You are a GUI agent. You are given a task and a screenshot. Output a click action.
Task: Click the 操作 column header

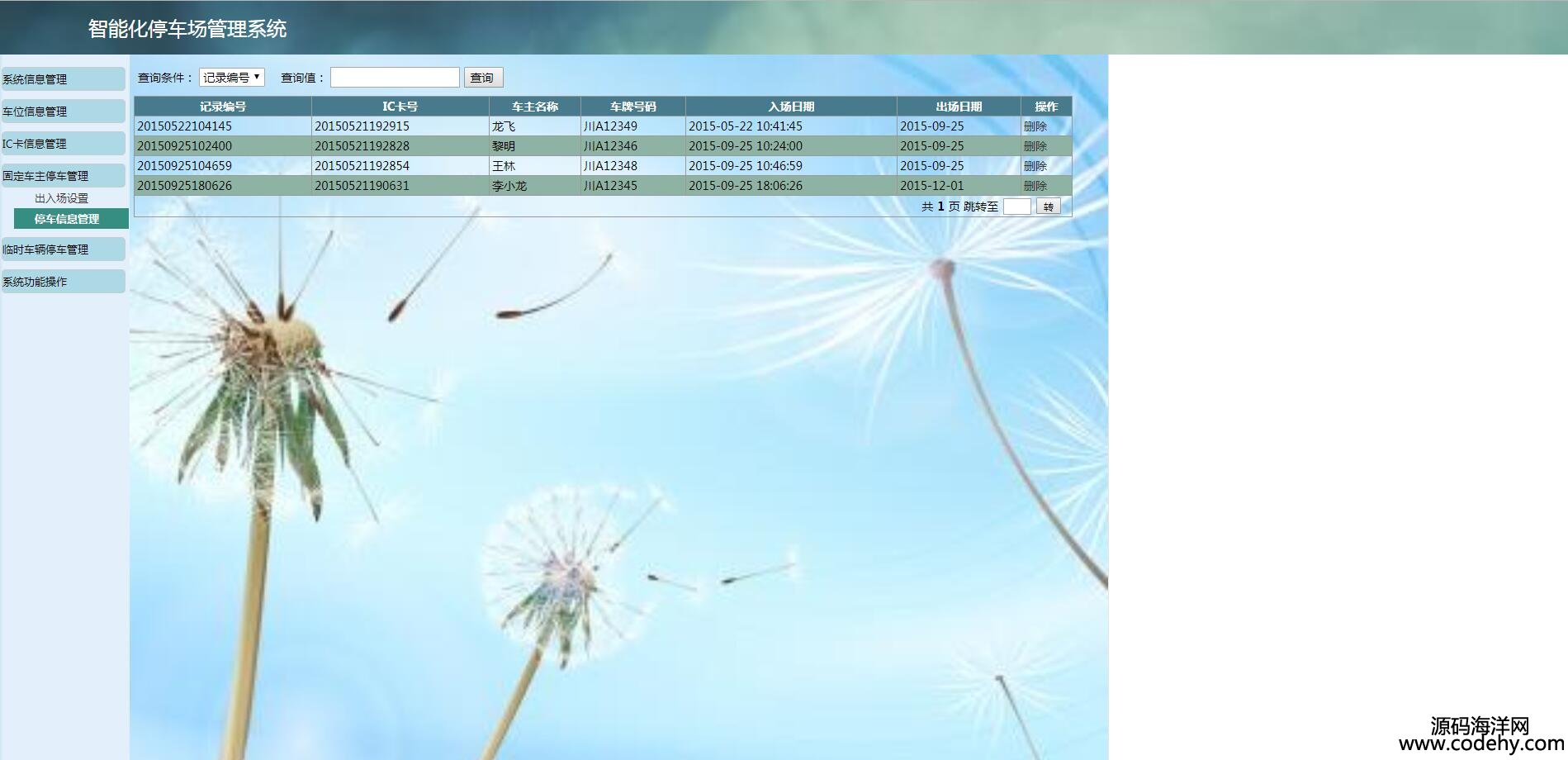tap(1046, 107)
